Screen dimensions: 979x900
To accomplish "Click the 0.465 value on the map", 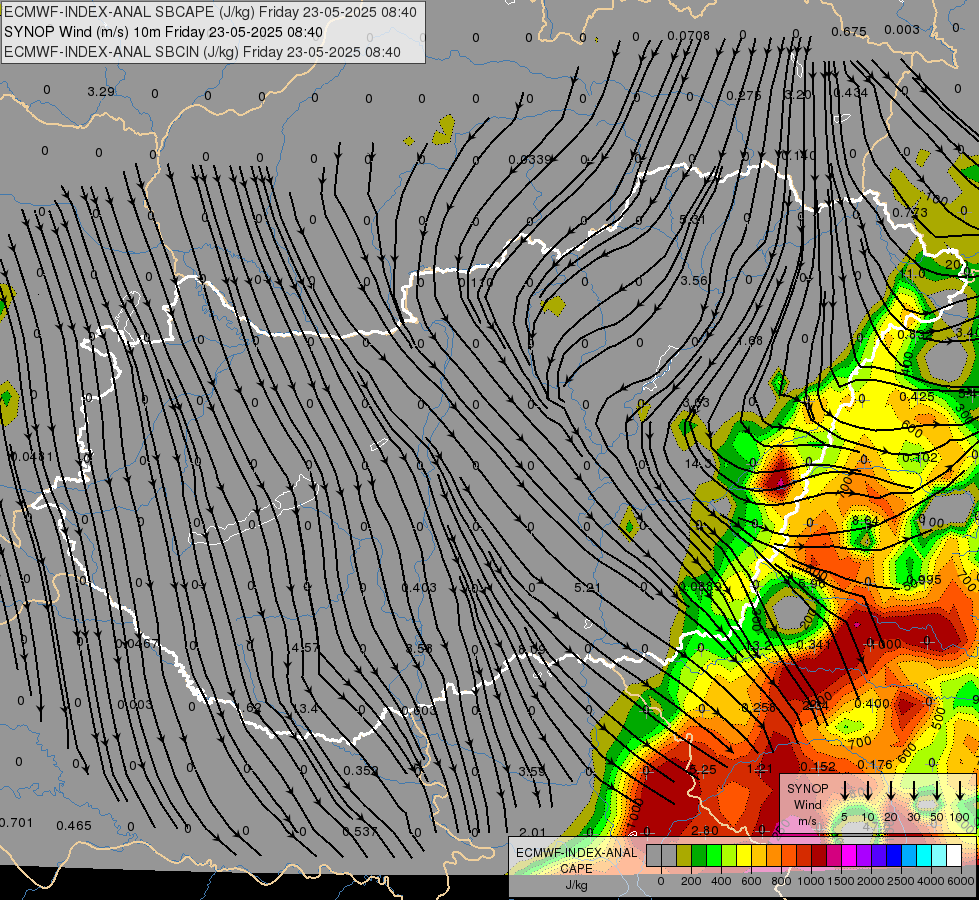I will coord(74,826).
